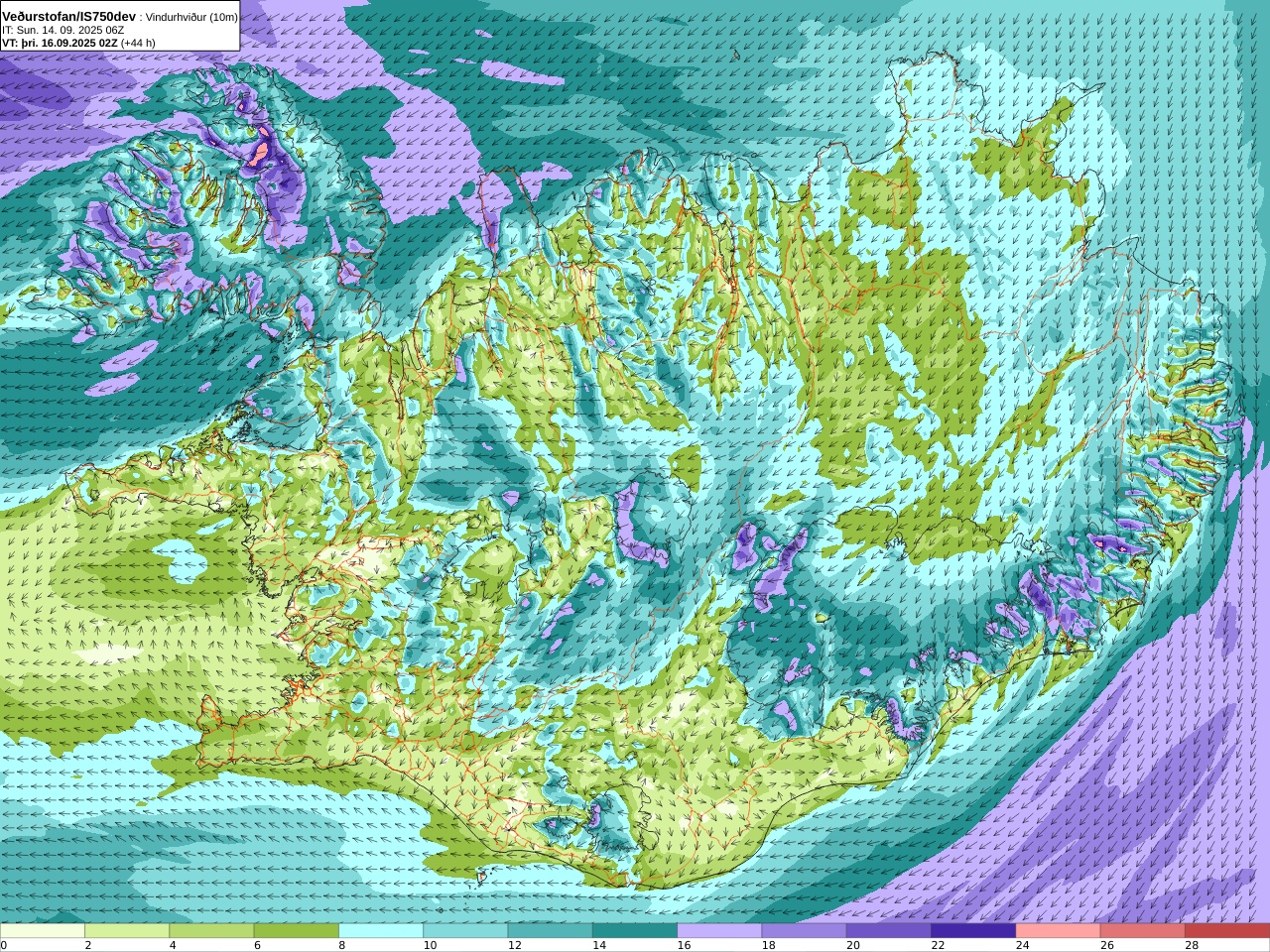Click the legend label 2
Image resolution: width=1270 pixels, height=952 pixels.
pos(87,945)
